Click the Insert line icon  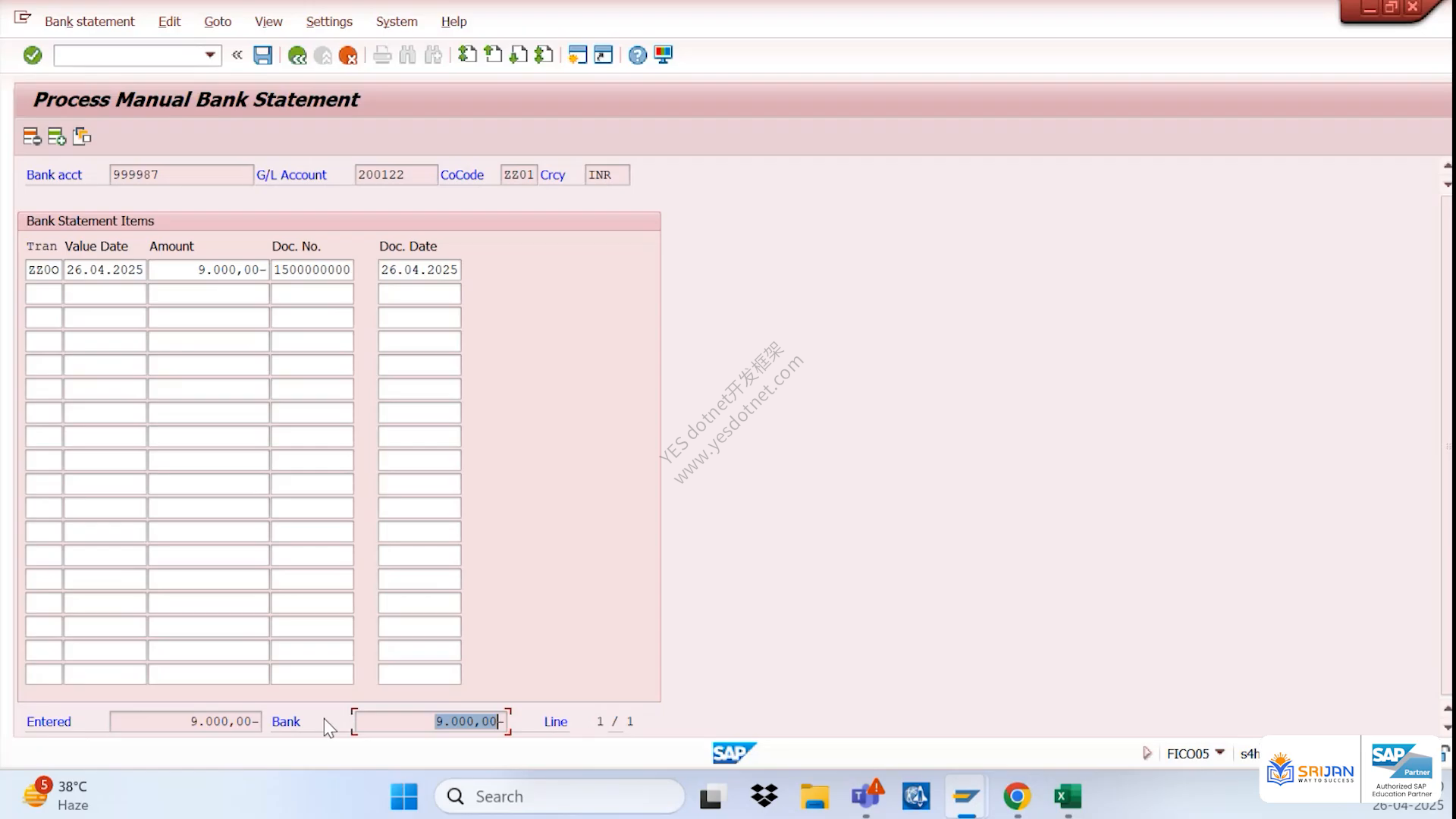tap(57, 136)
